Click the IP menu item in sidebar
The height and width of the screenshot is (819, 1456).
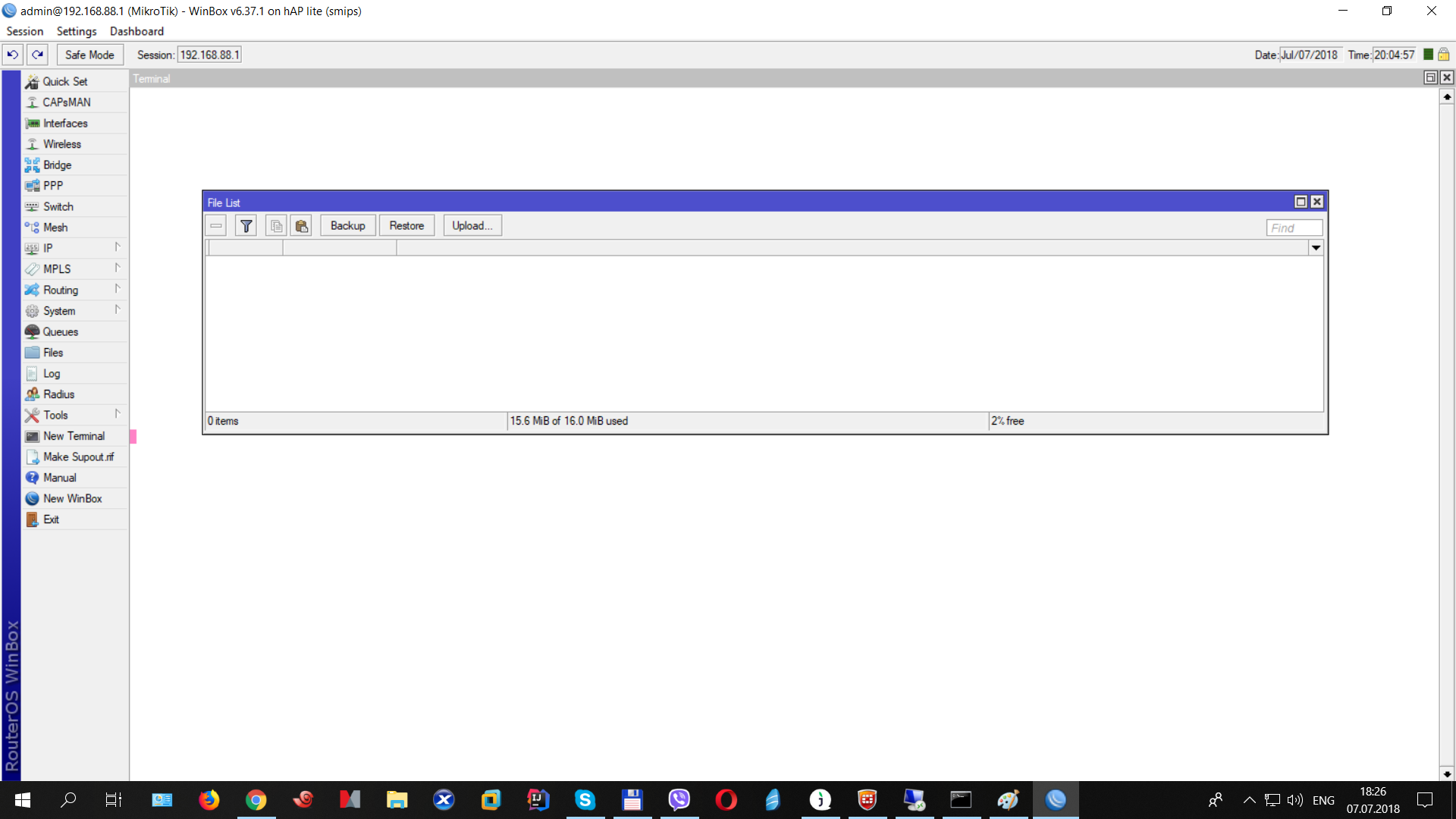(x=75, y=248)
